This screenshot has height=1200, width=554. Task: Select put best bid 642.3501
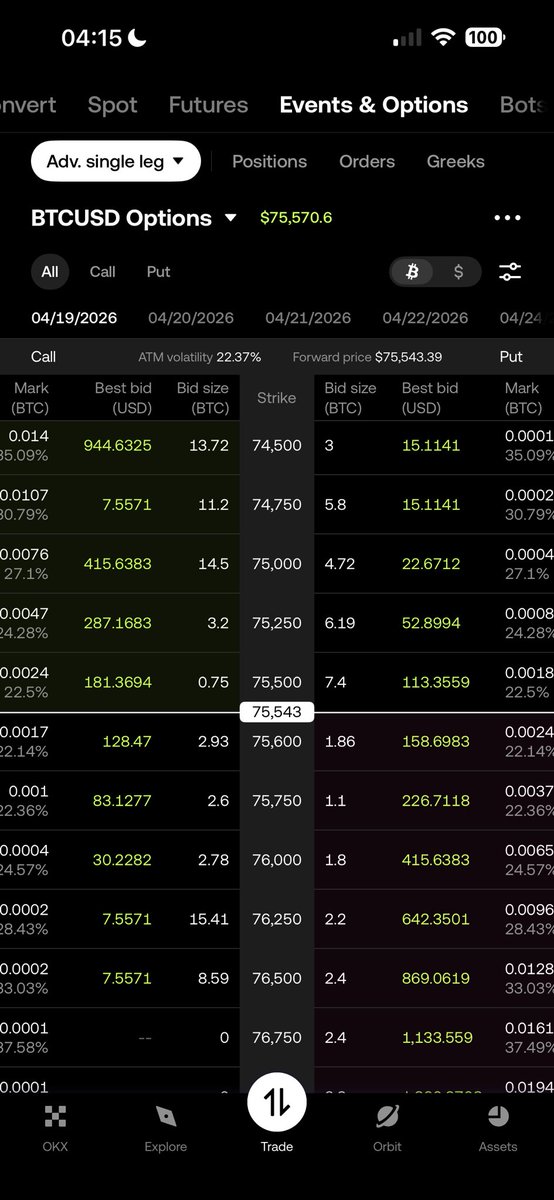click(435, 918)
